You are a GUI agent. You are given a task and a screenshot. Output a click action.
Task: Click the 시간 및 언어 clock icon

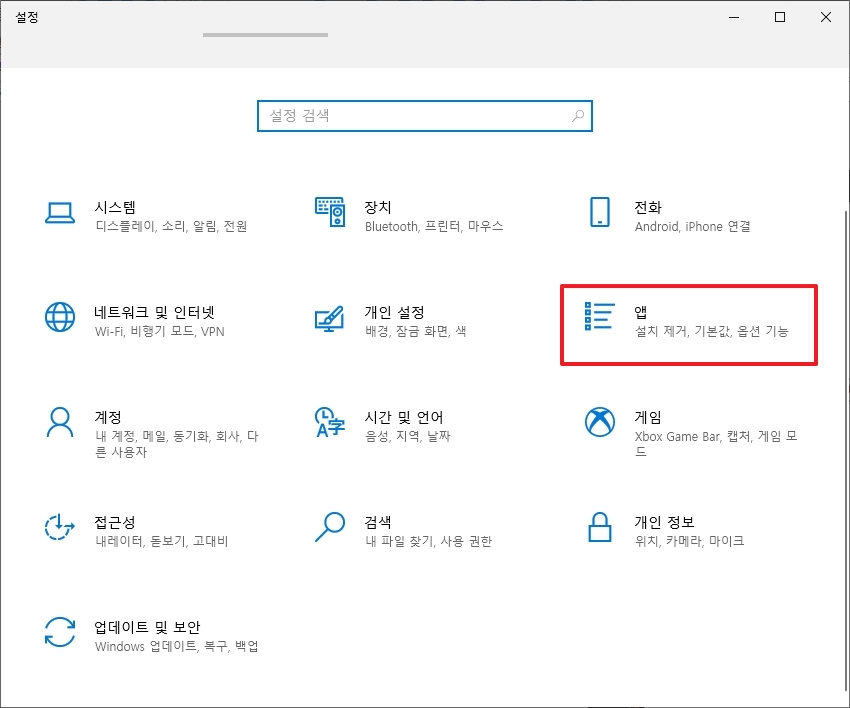[x=330, y=422]
